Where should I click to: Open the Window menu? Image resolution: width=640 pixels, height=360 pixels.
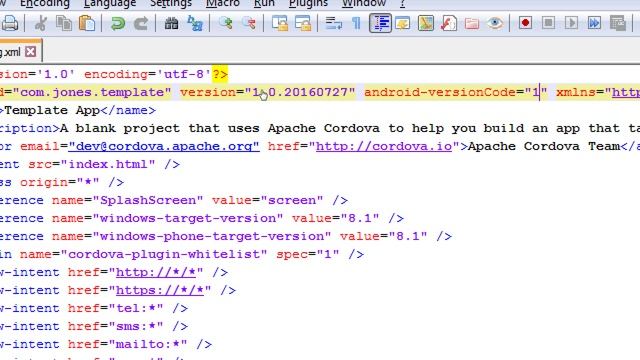[364, 4]
